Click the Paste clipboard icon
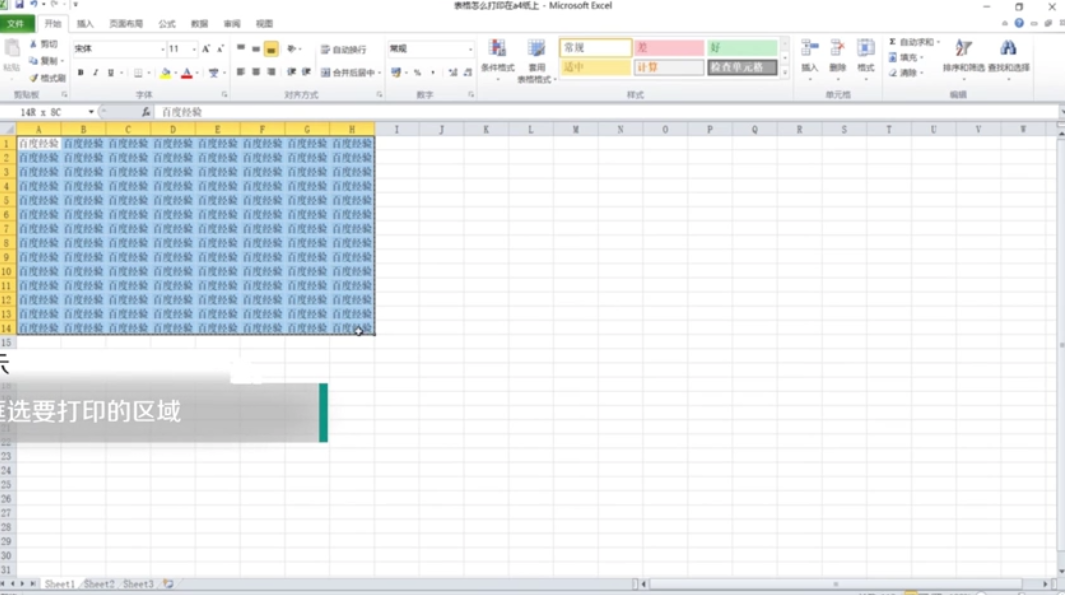The image size is (1065, 595). pos(12,50)
